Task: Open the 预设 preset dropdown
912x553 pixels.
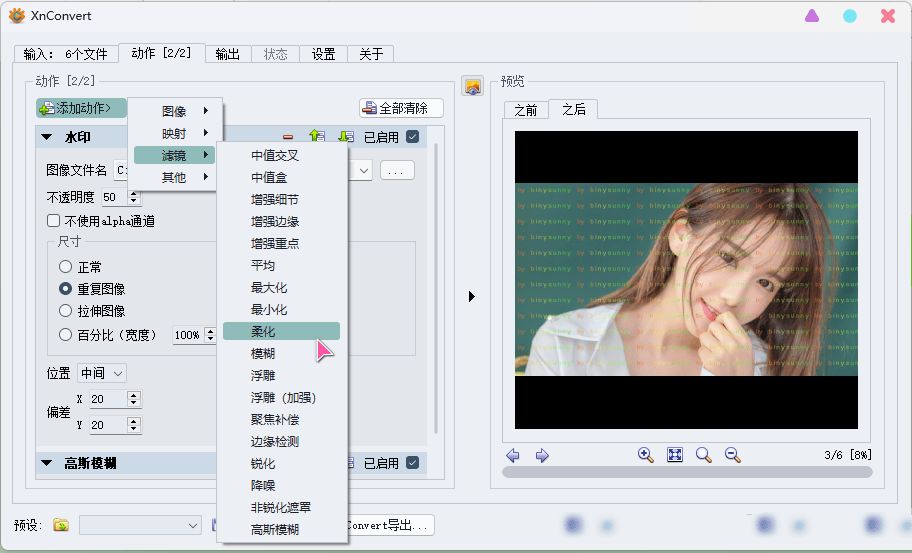Action: click(140, 525)
